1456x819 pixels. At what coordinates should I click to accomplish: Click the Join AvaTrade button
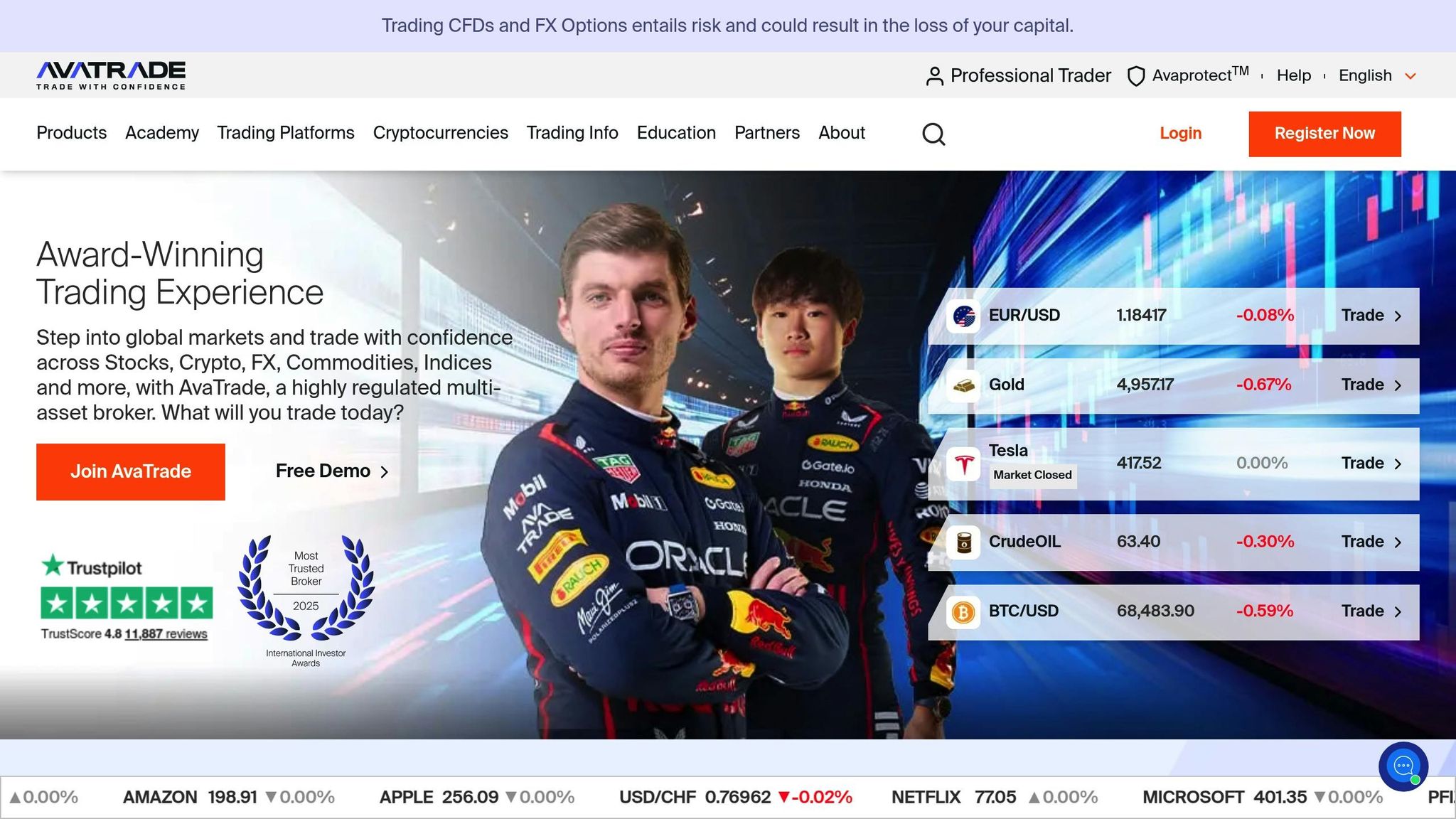[x=131, y=472]
